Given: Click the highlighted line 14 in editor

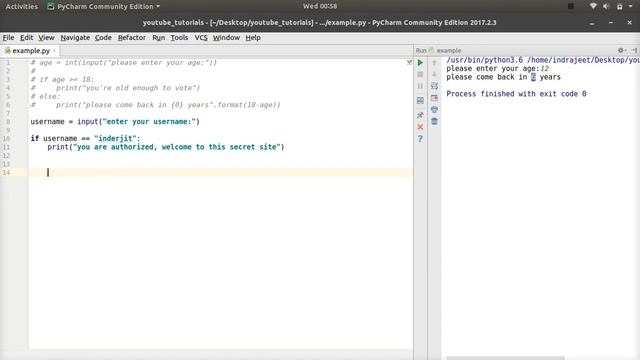Looking at the screenshot, I should (220, 172).
